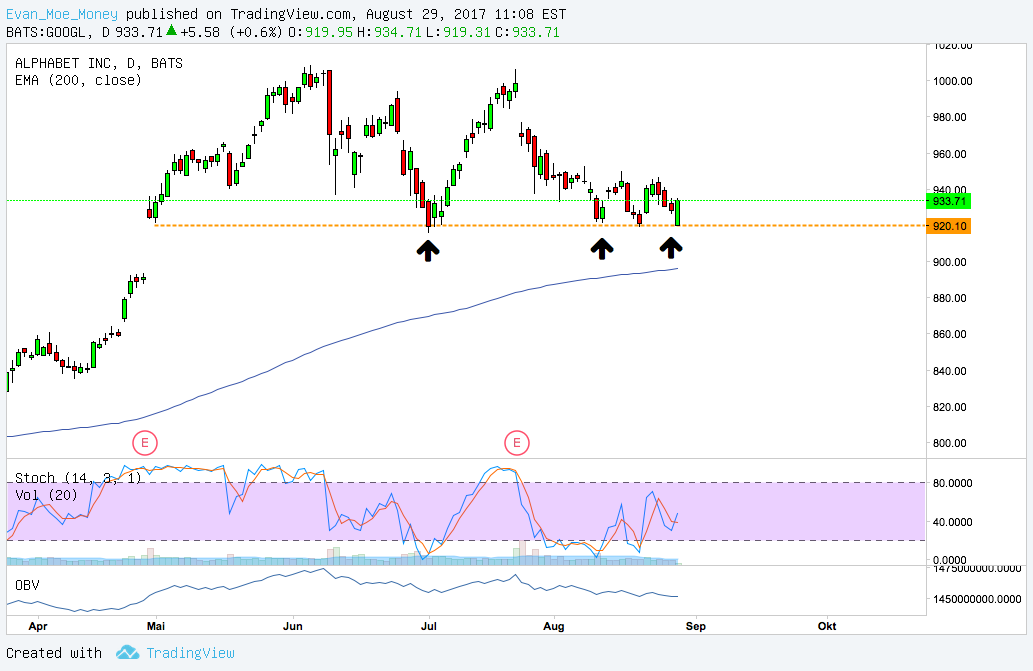Click the 1000.00 price axis value
Image resolution: width=1033 pixels, height=671 pixels.
953,81
